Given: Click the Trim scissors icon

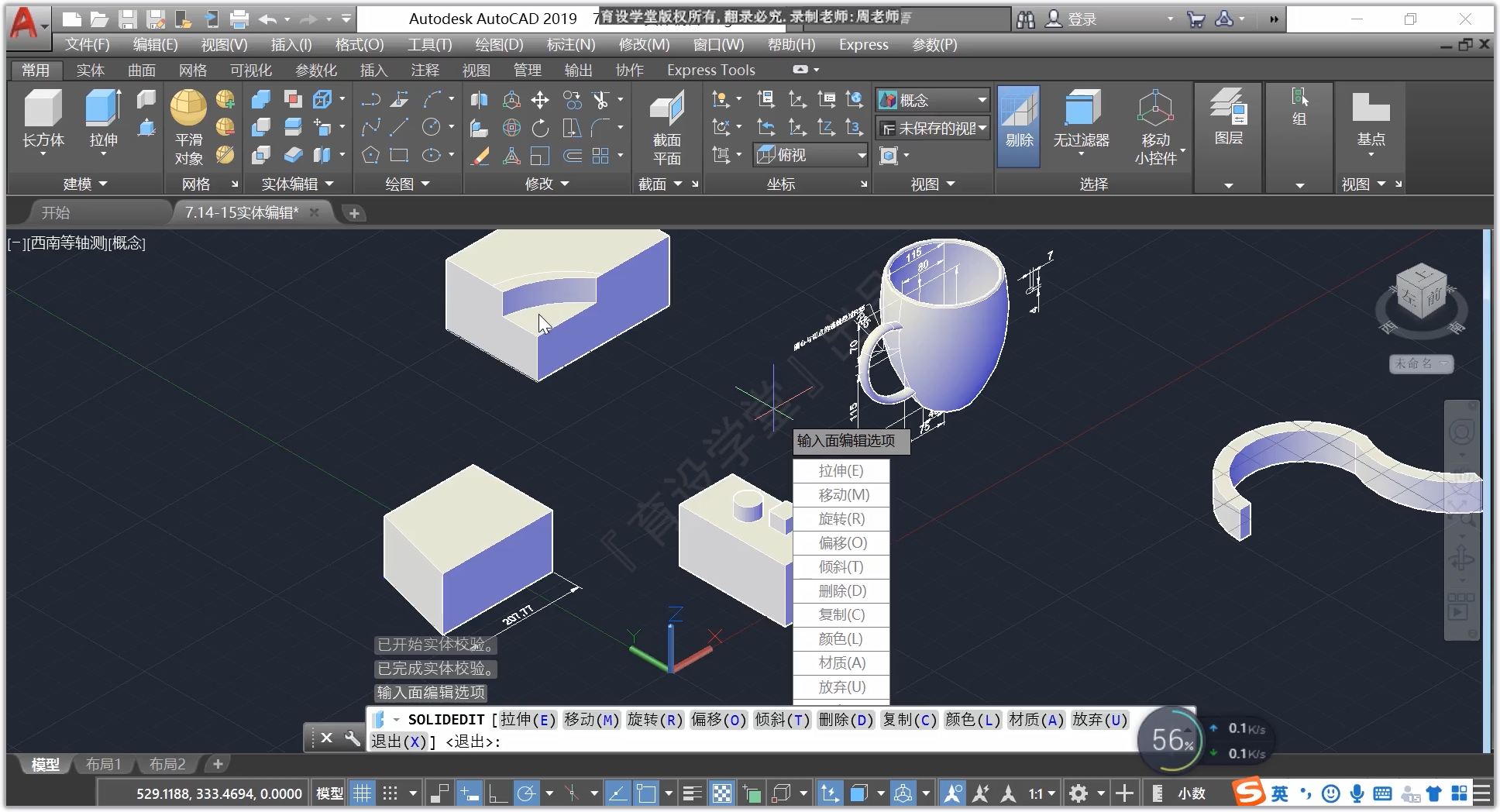Looking at the screenshot, I should coord(600,100).
